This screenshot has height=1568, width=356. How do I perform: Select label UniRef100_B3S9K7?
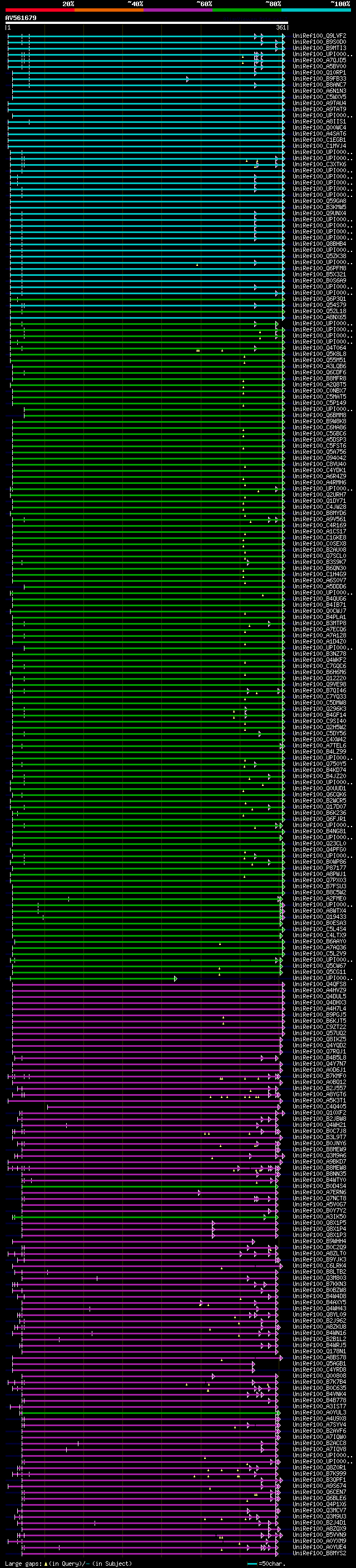click(319, 562)
